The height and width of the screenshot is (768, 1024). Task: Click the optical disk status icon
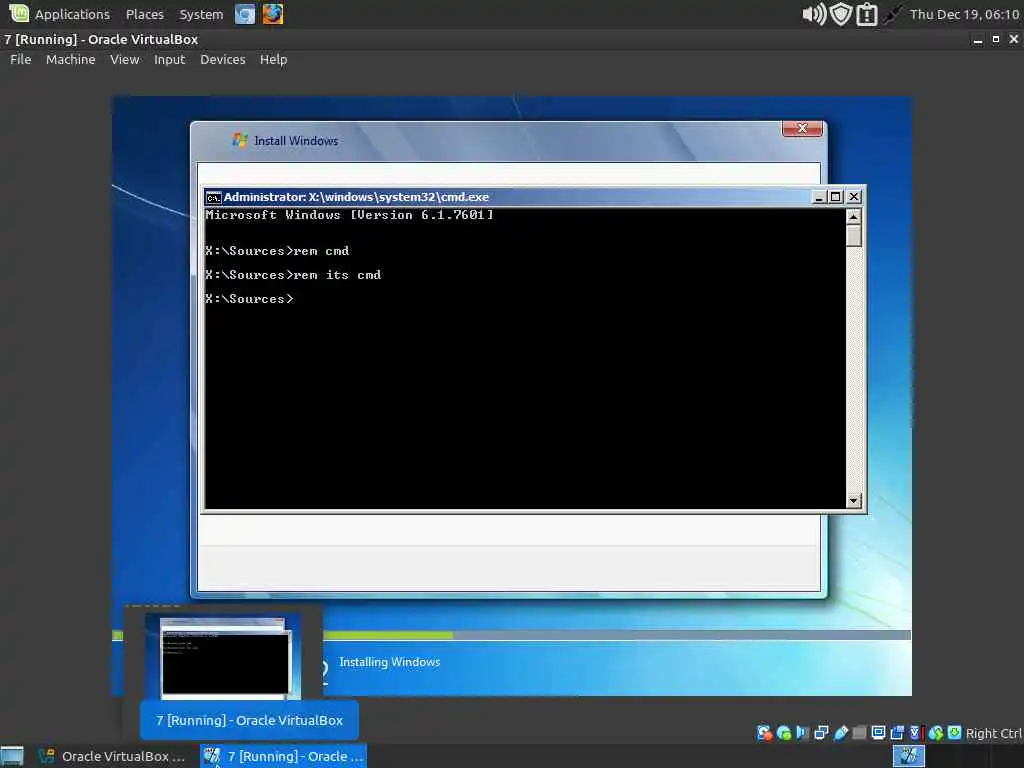784,733
